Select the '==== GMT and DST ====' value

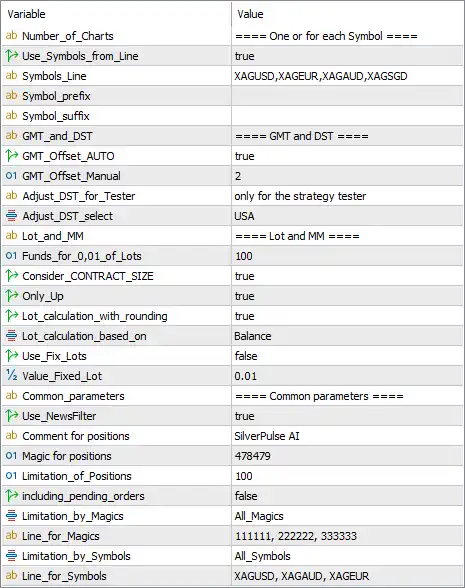302,136
